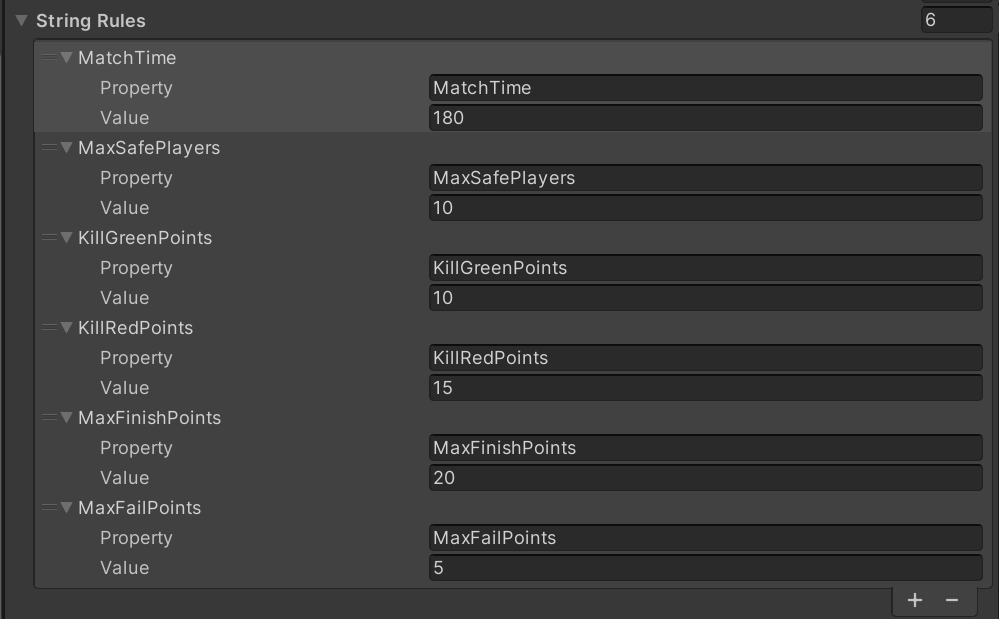
Task: Select the MaxFinishPoints value field showing 20
Action: pyautogui.click(x=705, y=478)
